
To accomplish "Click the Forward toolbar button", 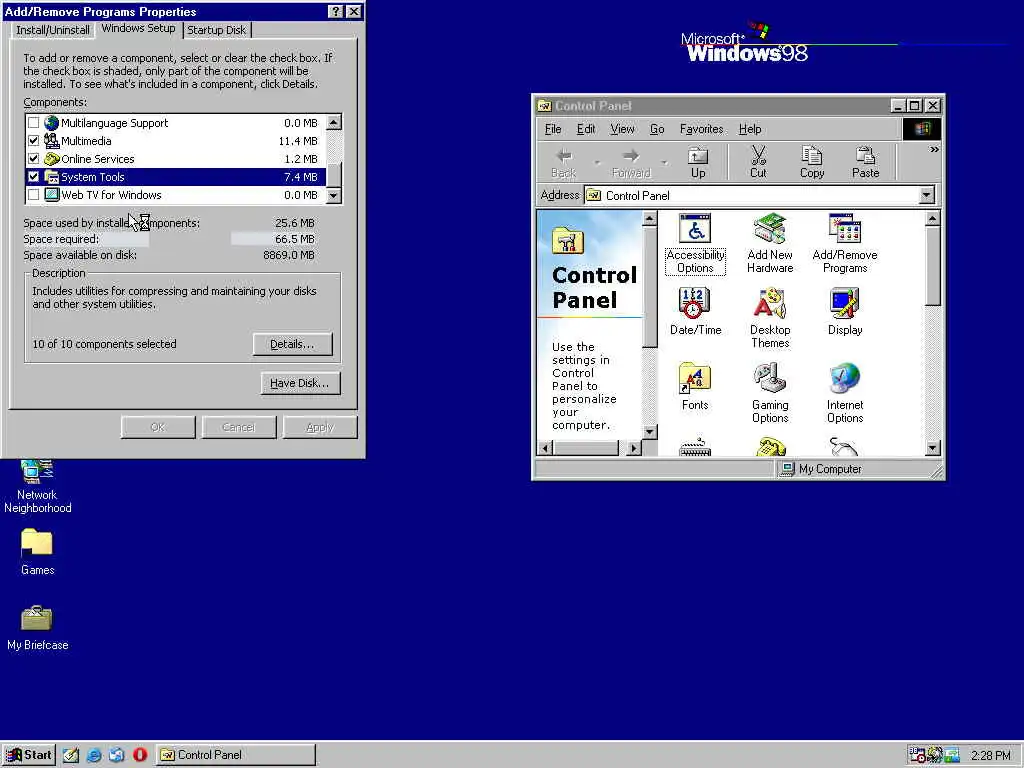I will (x=632, y=163).
